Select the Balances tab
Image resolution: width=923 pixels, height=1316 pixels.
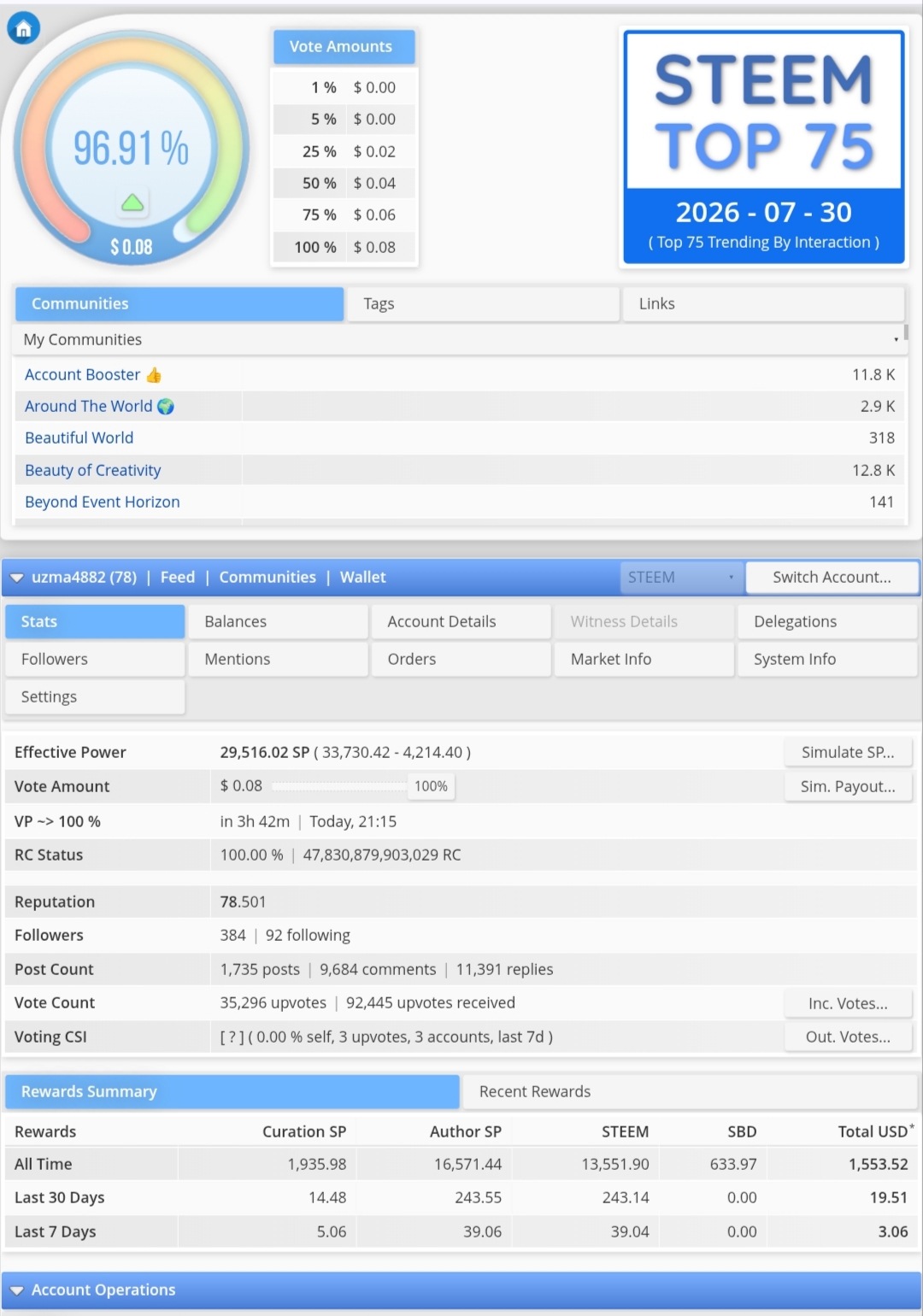(x=278, y=622)
